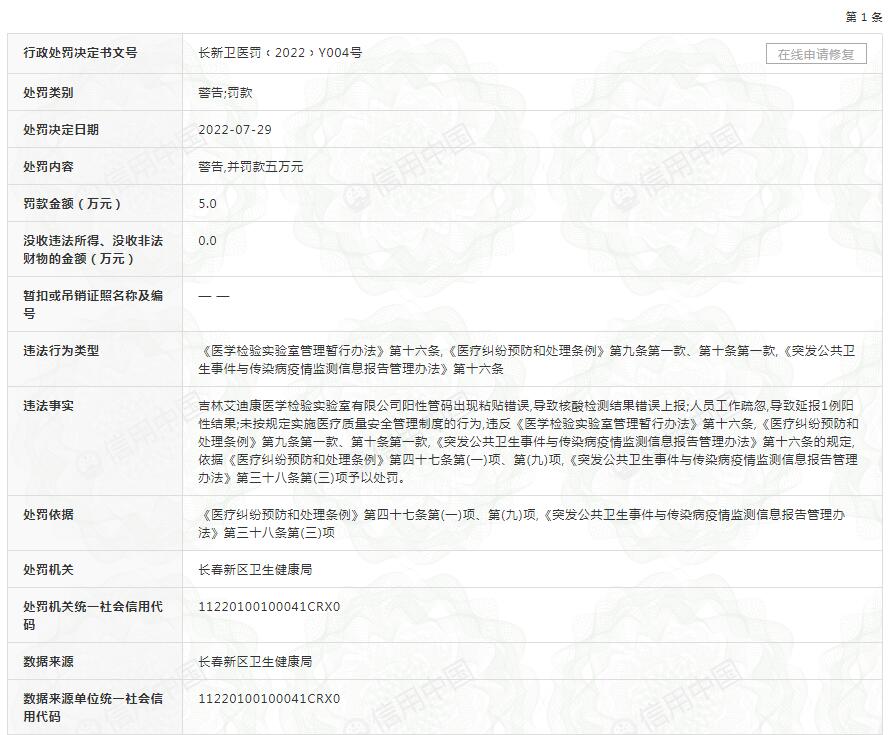Click the violation facts paragraph mentioning 吉林艾迪康医学检验实验室
The height and width of the screenshot is (735, 890).
pyautogui.click(x=528, y=441)
